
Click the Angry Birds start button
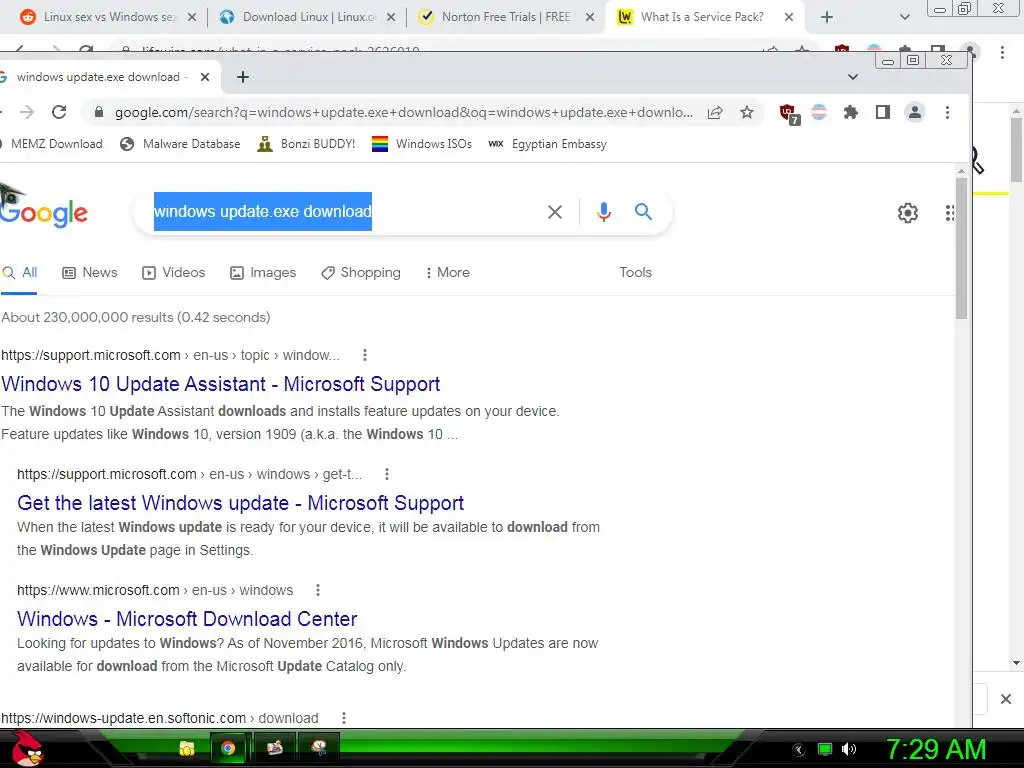tap(26, 748)
